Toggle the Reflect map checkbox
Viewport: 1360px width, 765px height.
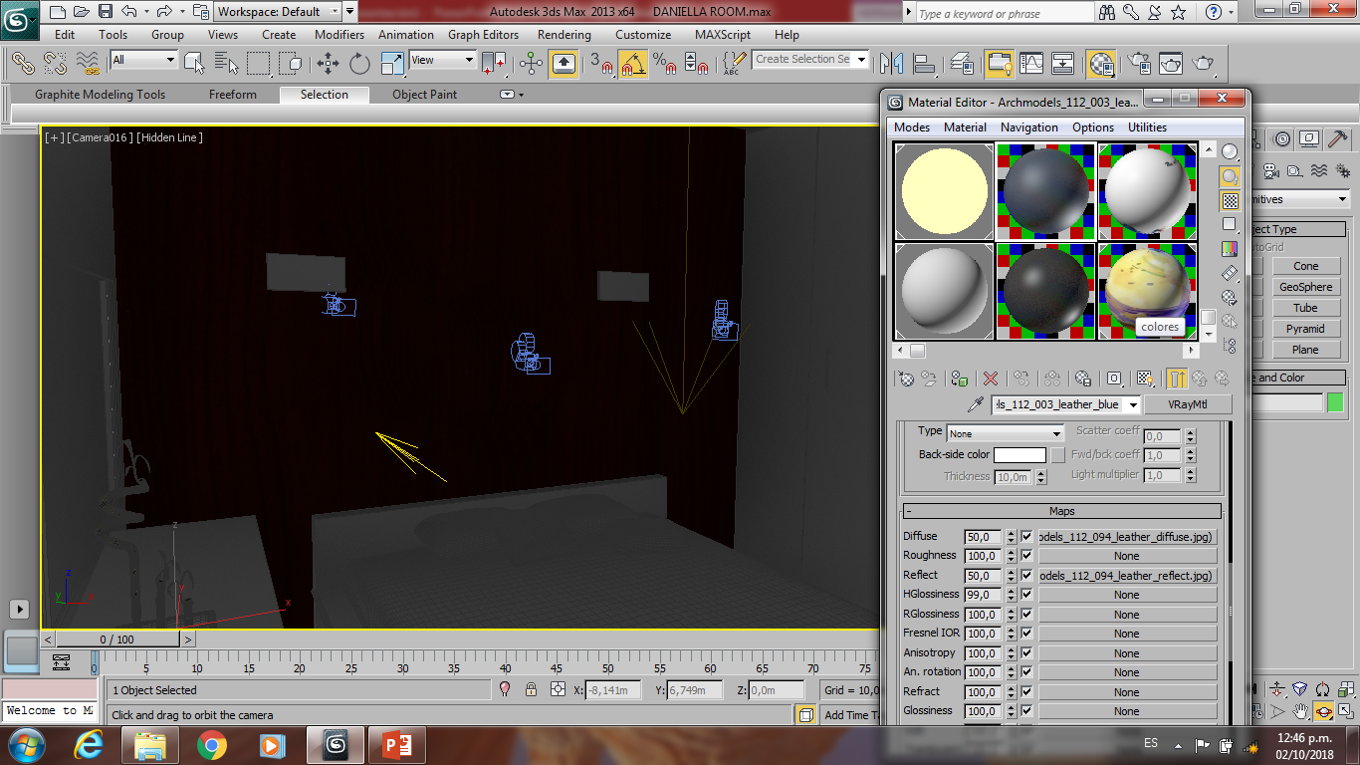(x=1026, y=576)
